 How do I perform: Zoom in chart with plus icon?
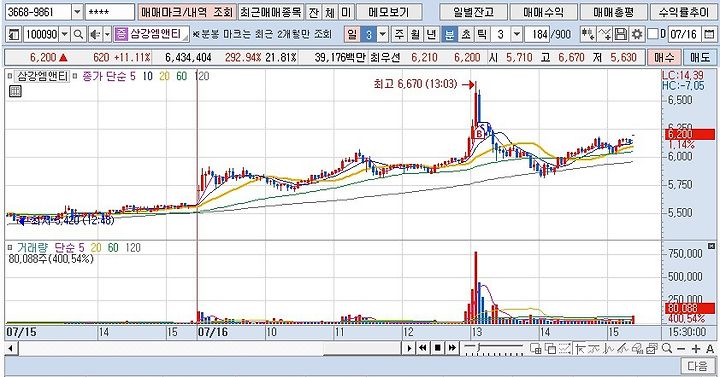[x=696, y=349]
